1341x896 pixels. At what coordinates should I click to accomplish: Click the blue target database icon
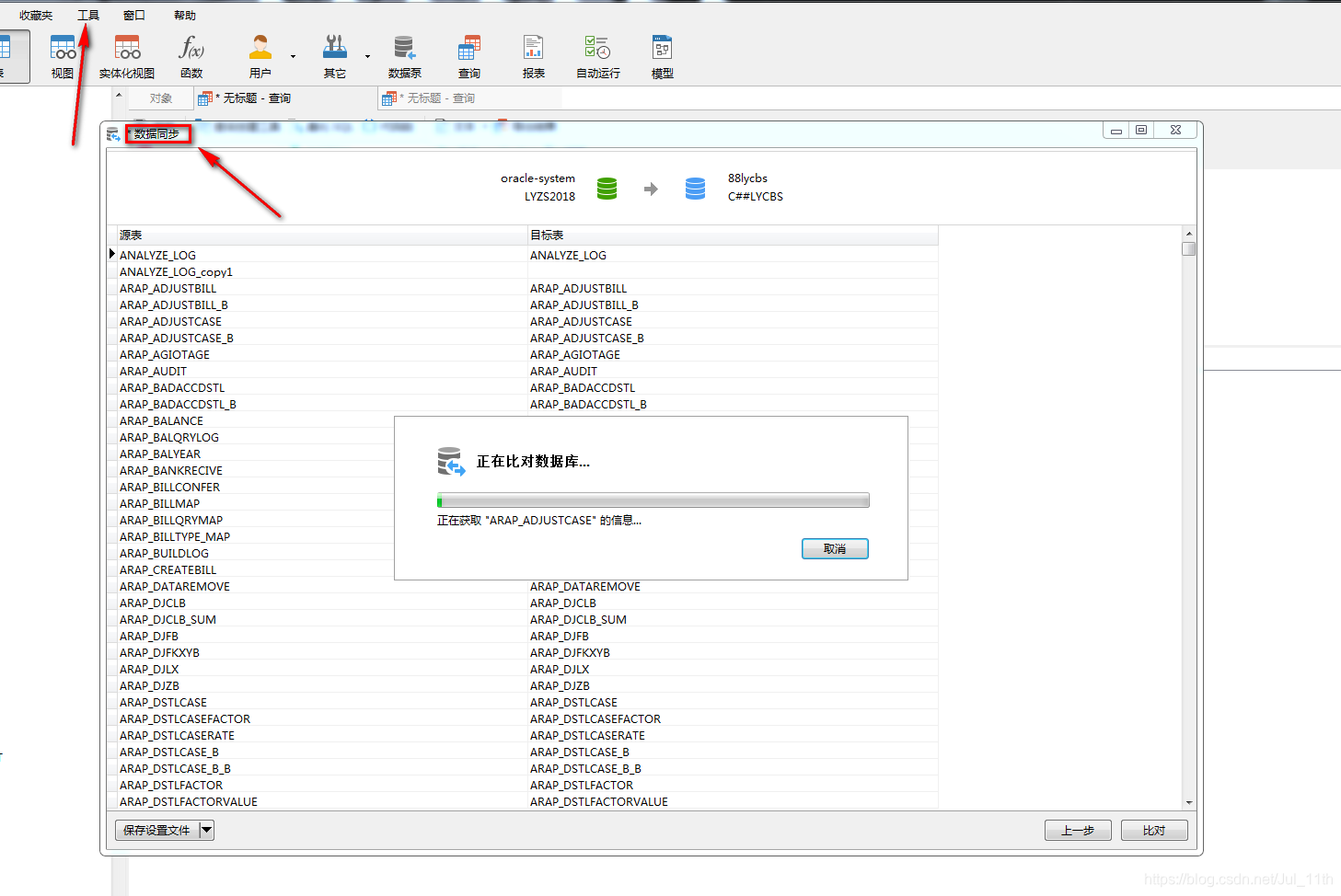pos(695,189)
